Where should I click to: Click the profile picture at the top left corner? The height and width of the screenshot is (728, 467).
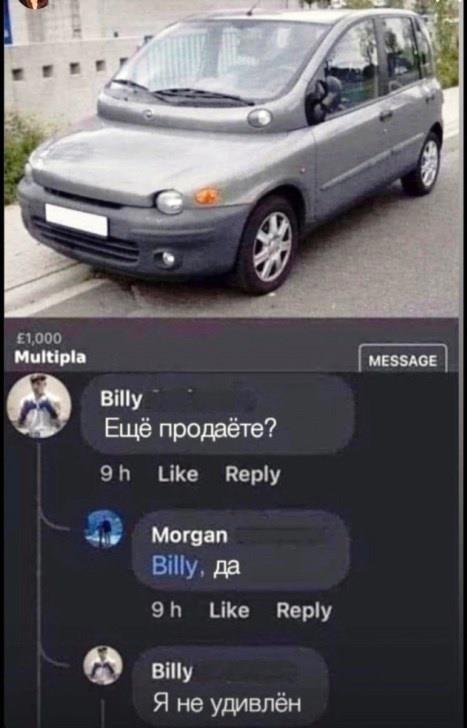[34, 4]
